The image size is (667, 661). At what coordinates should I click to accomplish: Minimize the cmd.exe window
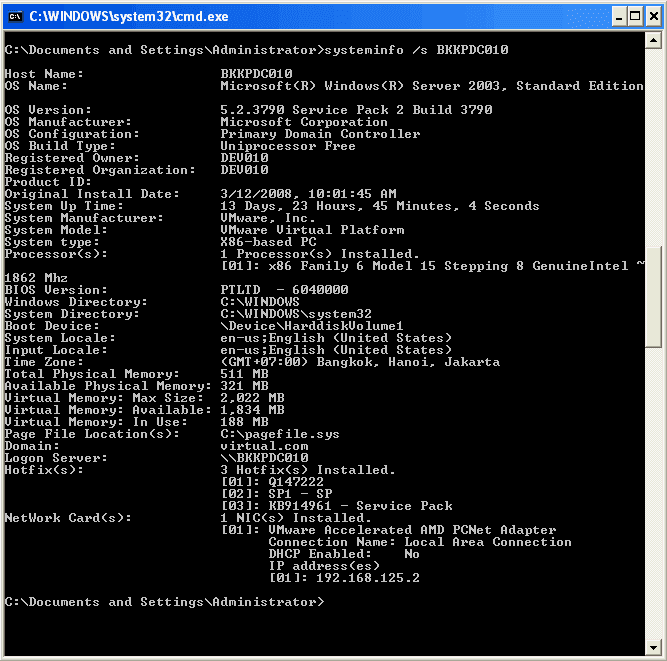pos(619,17)
